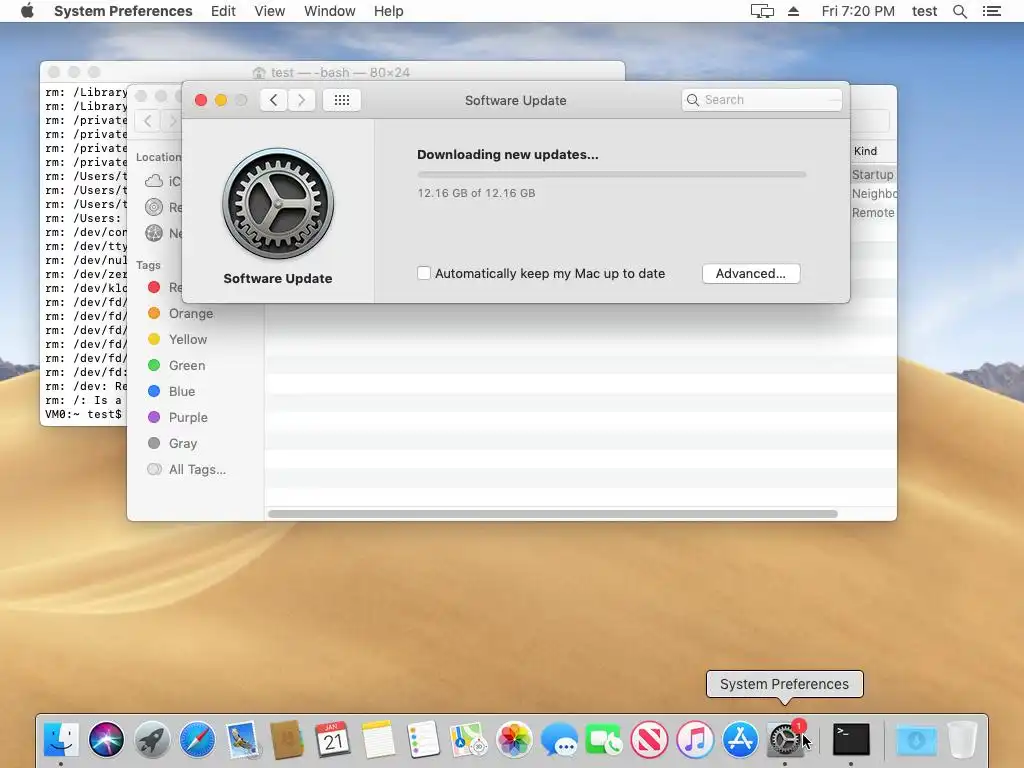This screenshot has width=1024, height=768.
Task: Open iTunes music icon in Dock
Action: click(695, 739)
